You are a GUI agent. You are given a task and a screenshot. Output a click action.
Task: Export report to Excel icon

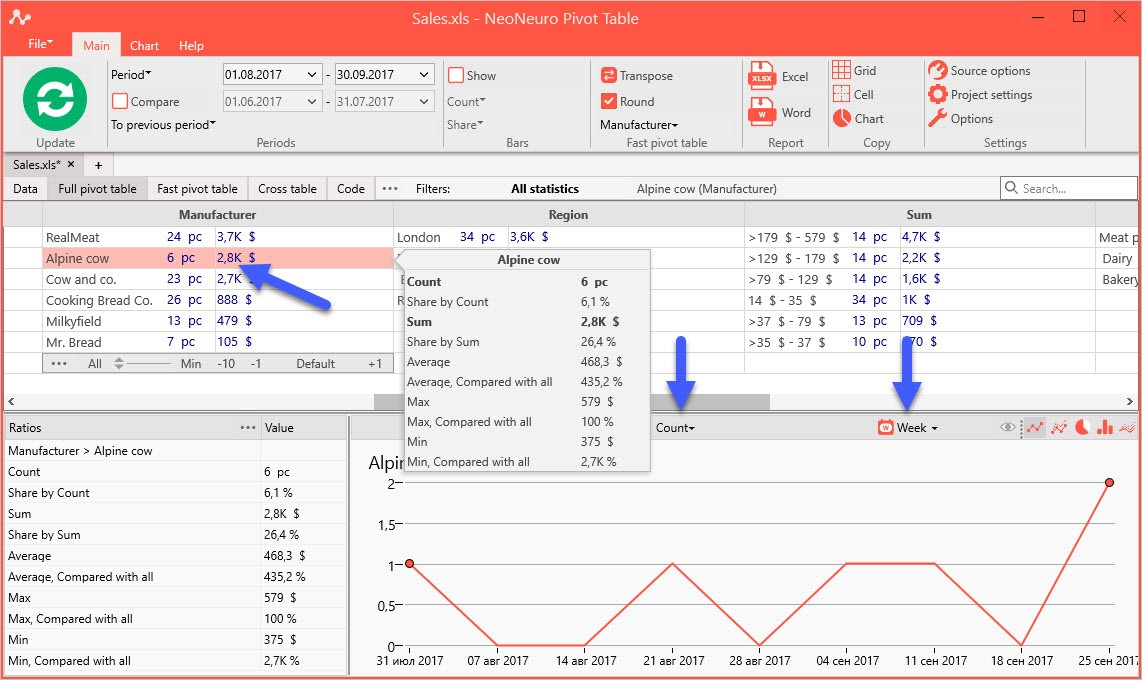762,76
